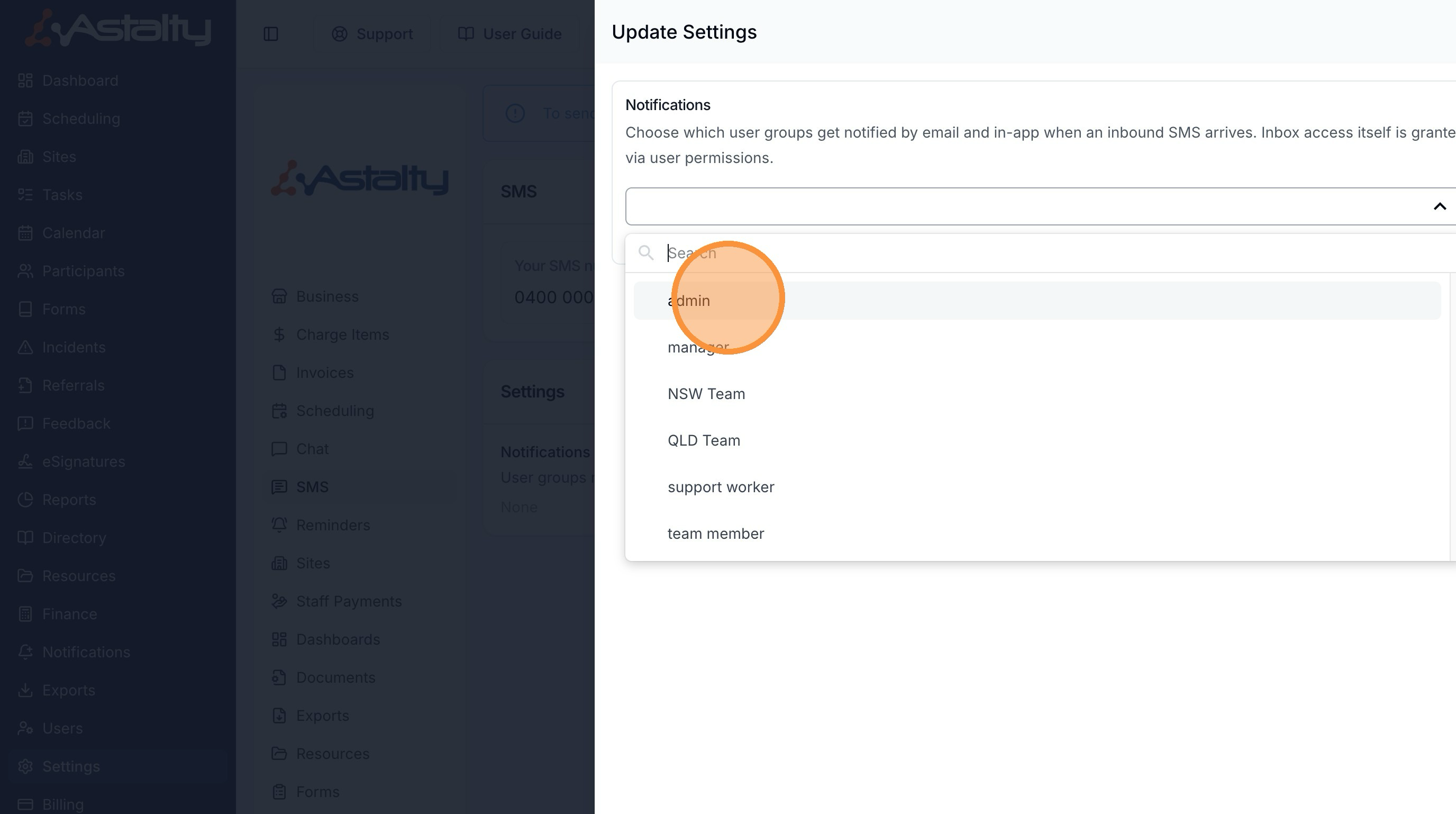Click the Astalty logo in sidebar
The width and height of the screenshot is (1456, 814).
point(118,28)
